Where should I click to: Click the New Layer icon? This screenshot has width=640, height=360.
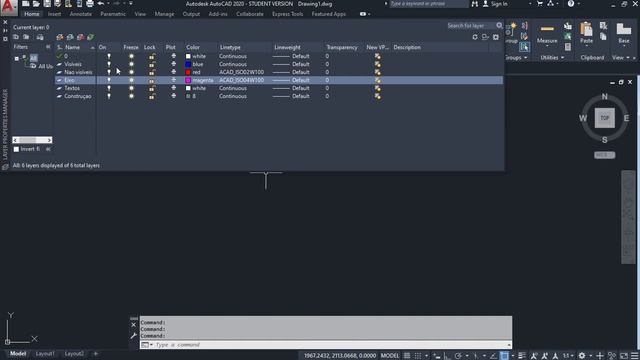60,37
